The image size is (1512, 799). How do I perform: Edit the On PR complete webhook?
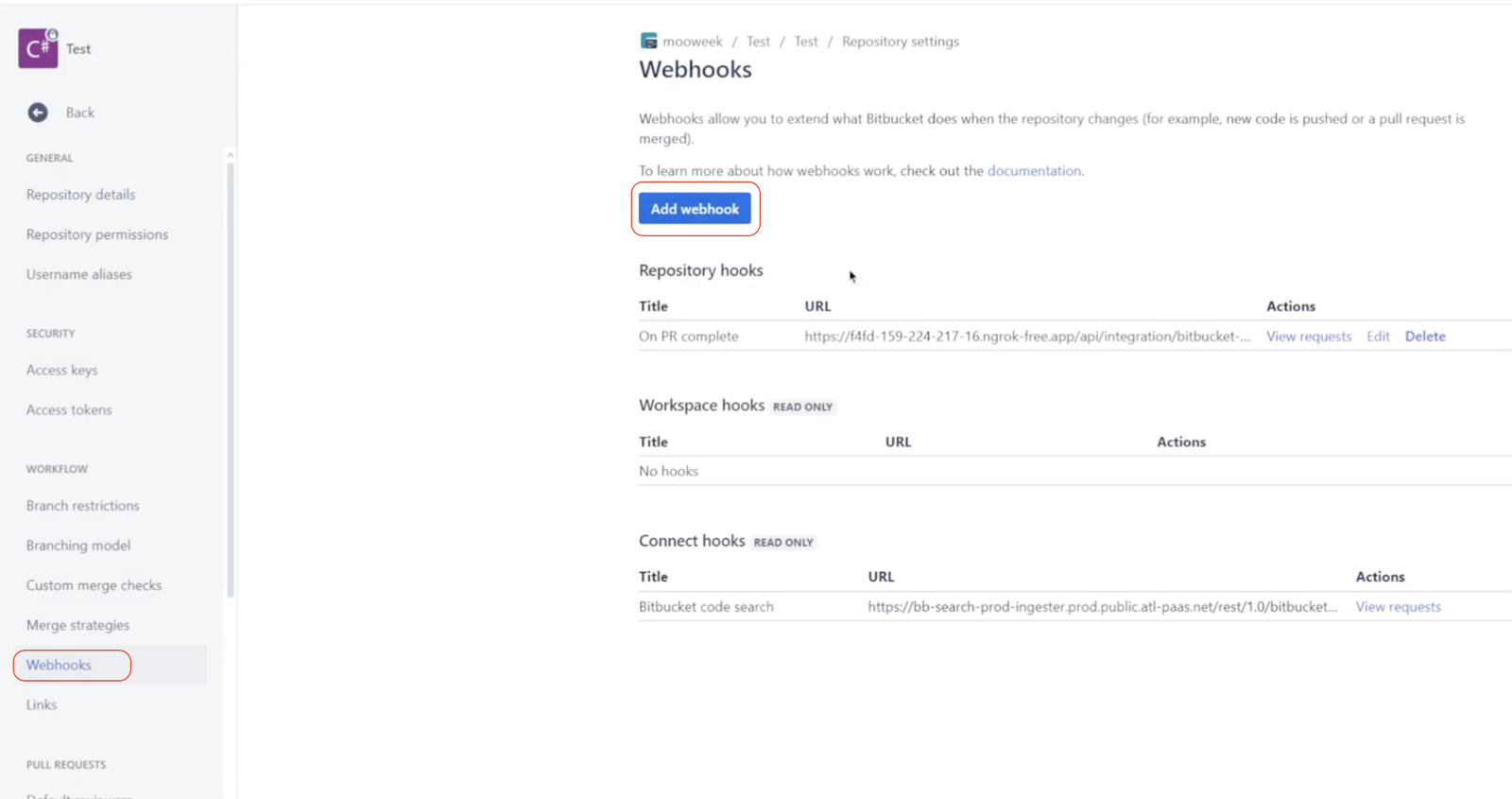tap(1377, 337)
